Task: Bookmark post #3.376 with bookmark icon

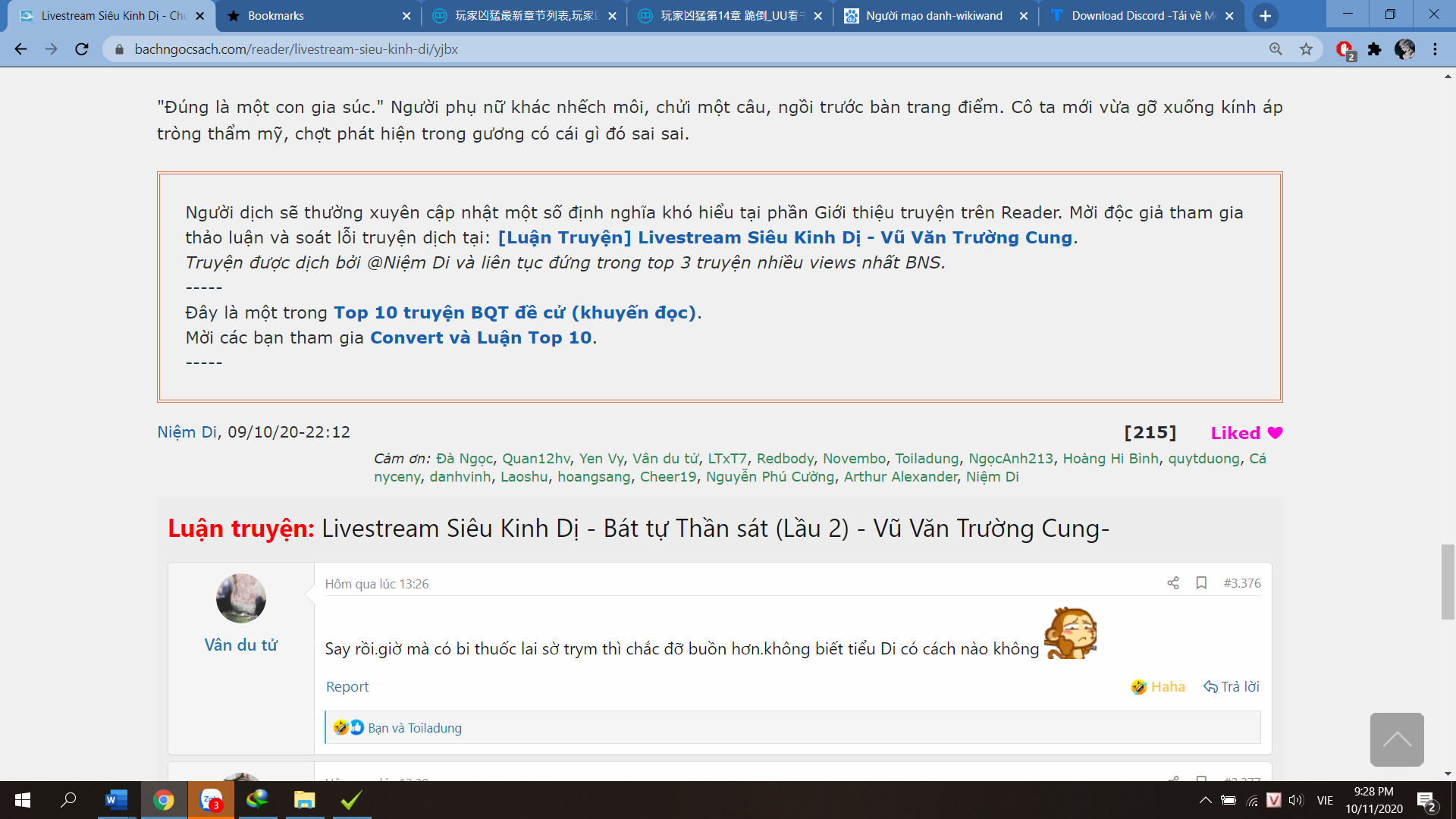Action: click(x=1201, y=583)
